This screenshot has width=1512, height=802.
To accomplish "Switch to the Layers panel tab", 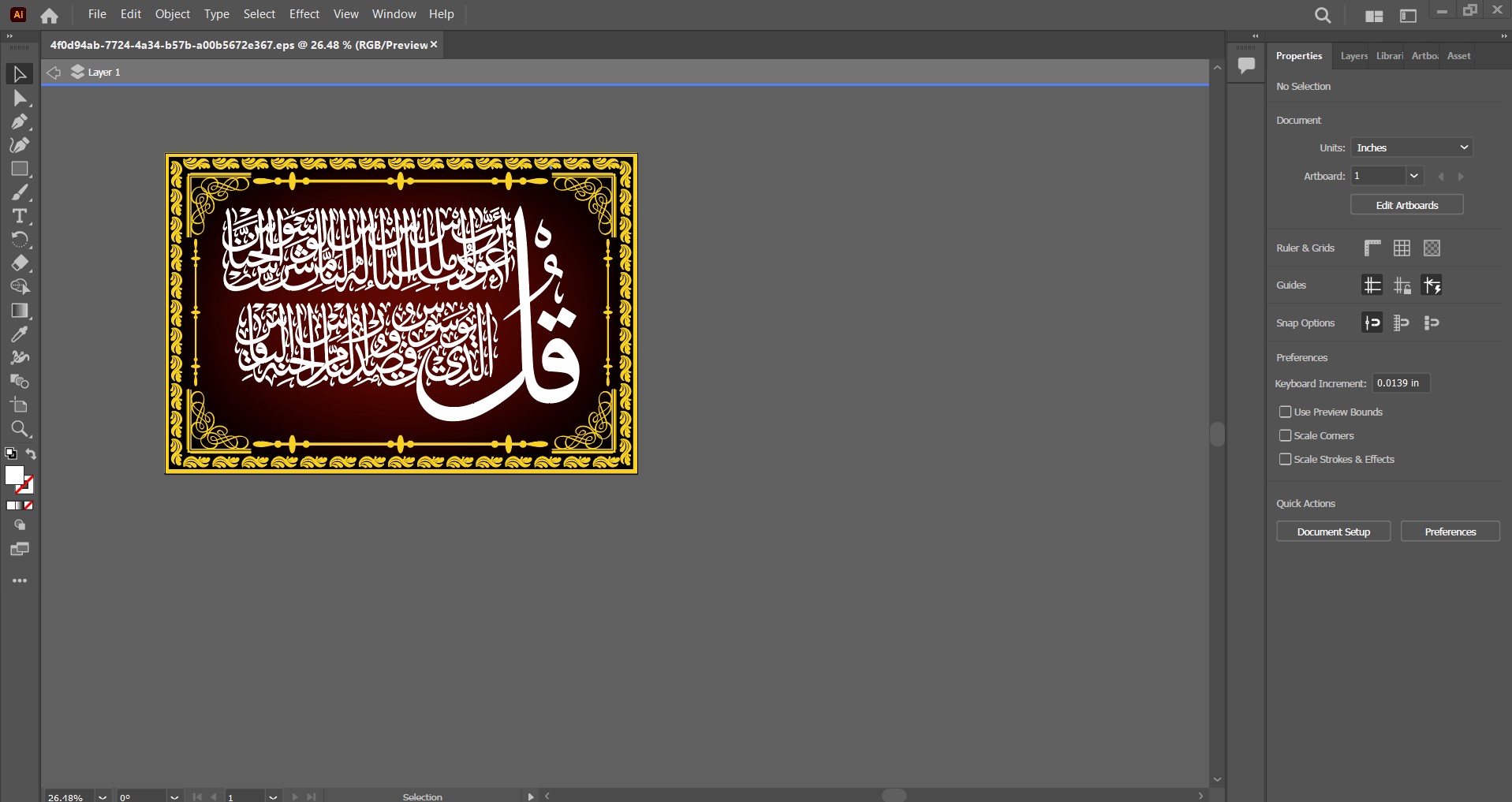I will [x=1353, y=56].
